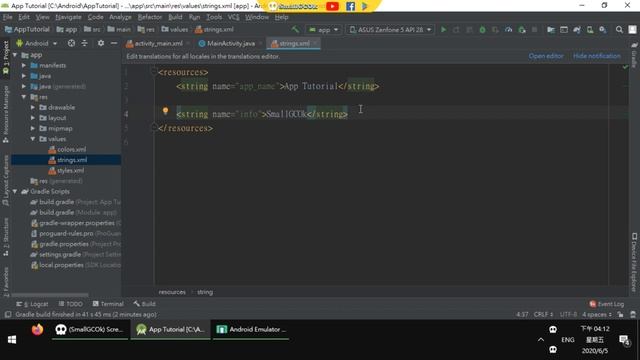
Task: Open Firefox from the Windows taskbar
Action: [37, 329]
